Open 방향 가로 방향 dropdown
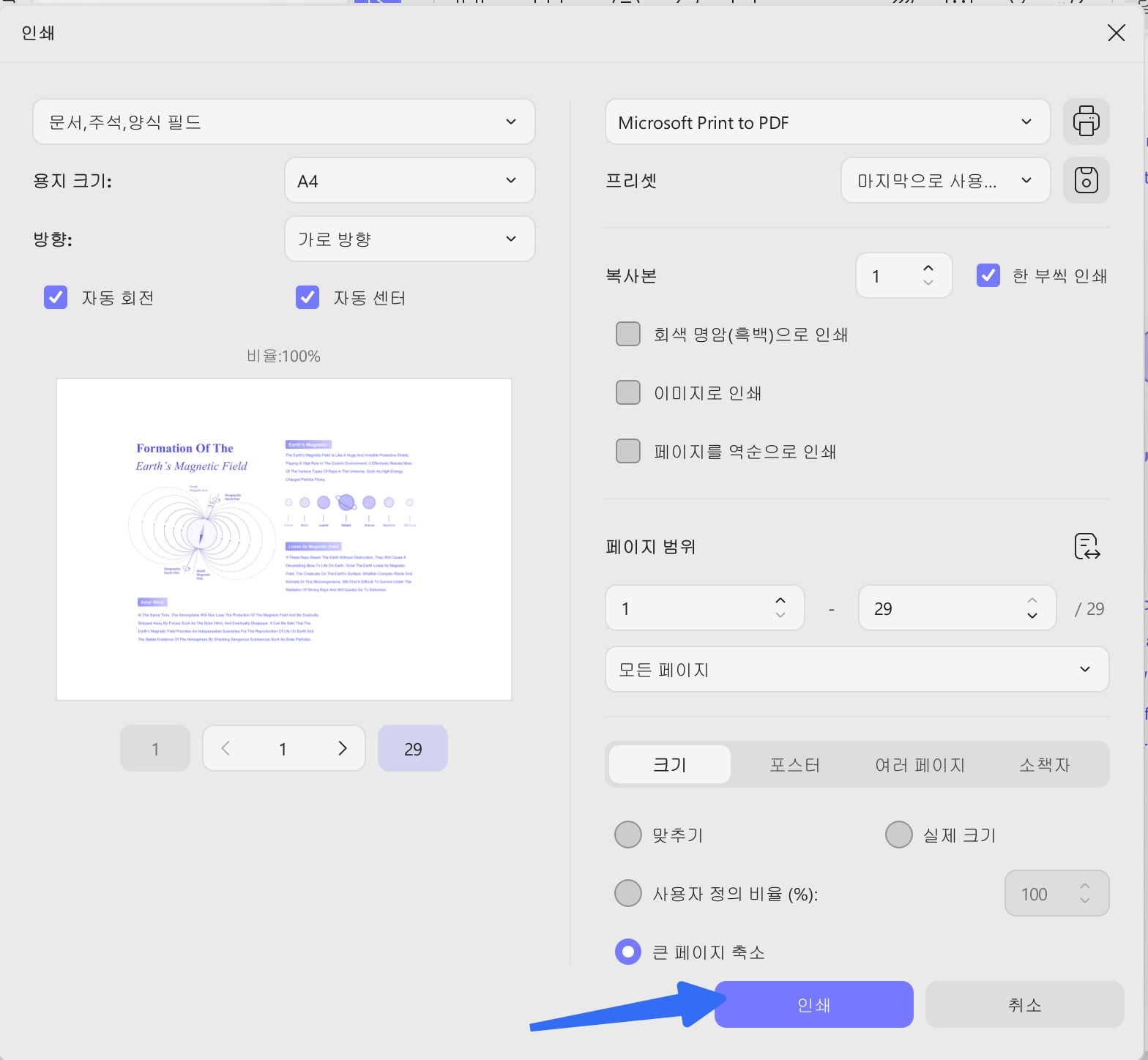Image resolution: width=1148 pixels, height=1060 pixels. (x=410, y=239)
